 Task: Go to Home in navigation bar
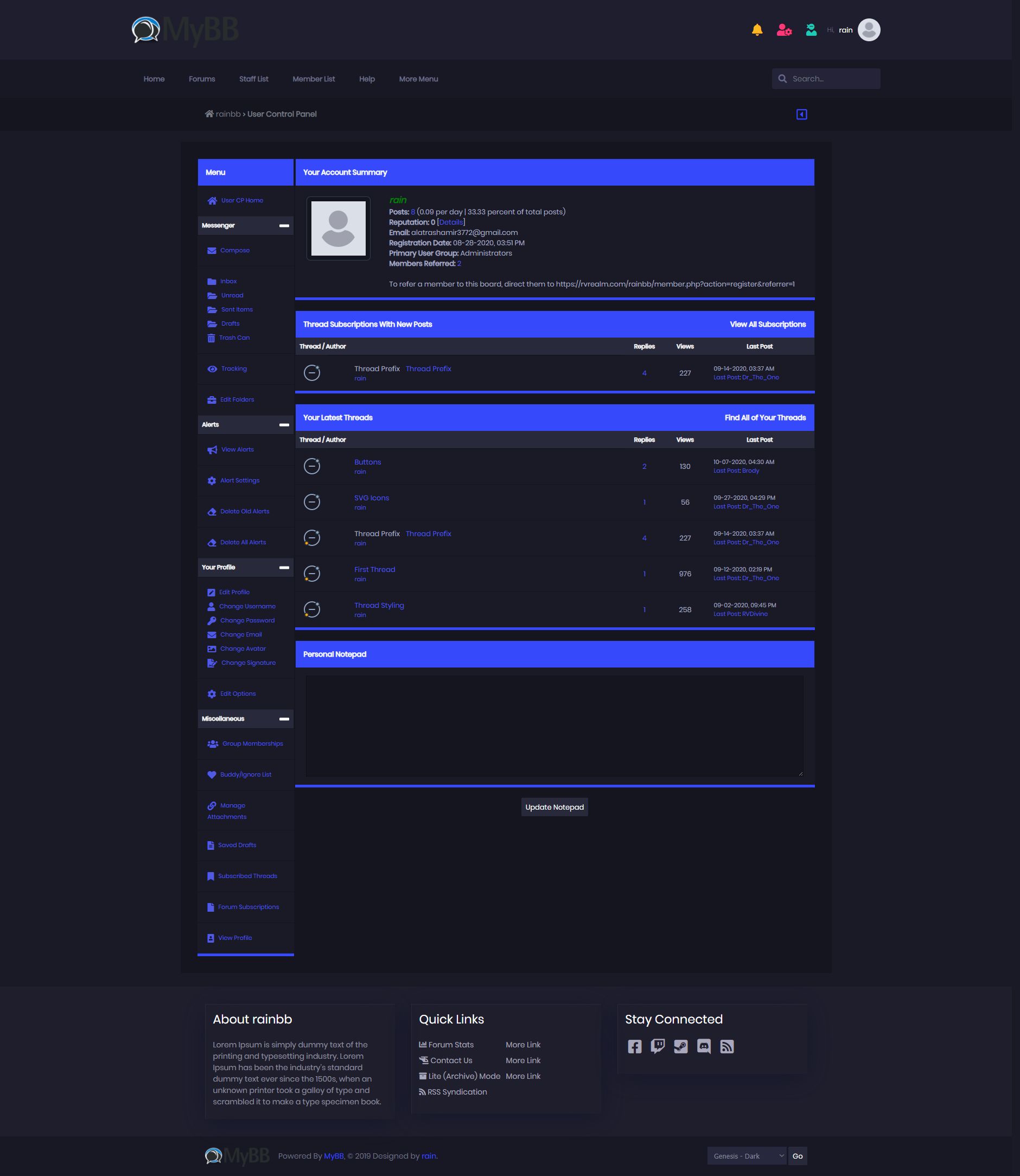point(154,79)
